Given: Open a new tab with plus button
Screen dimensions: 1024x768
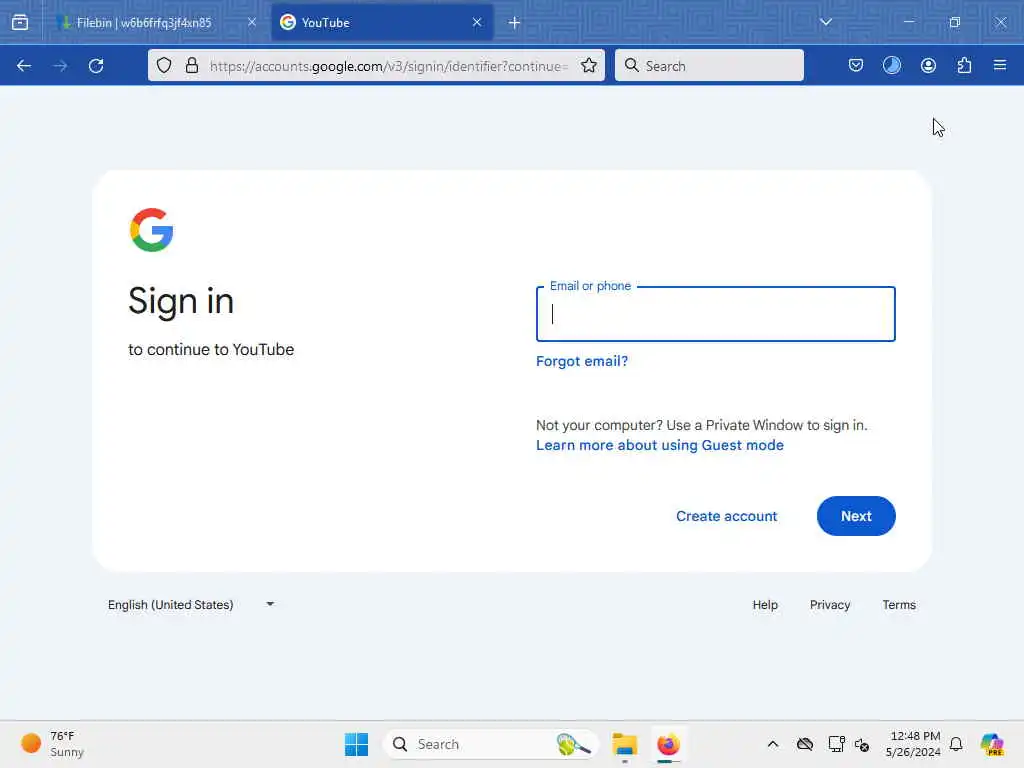Looking at the screenshot, I should (x=514, y=23).
